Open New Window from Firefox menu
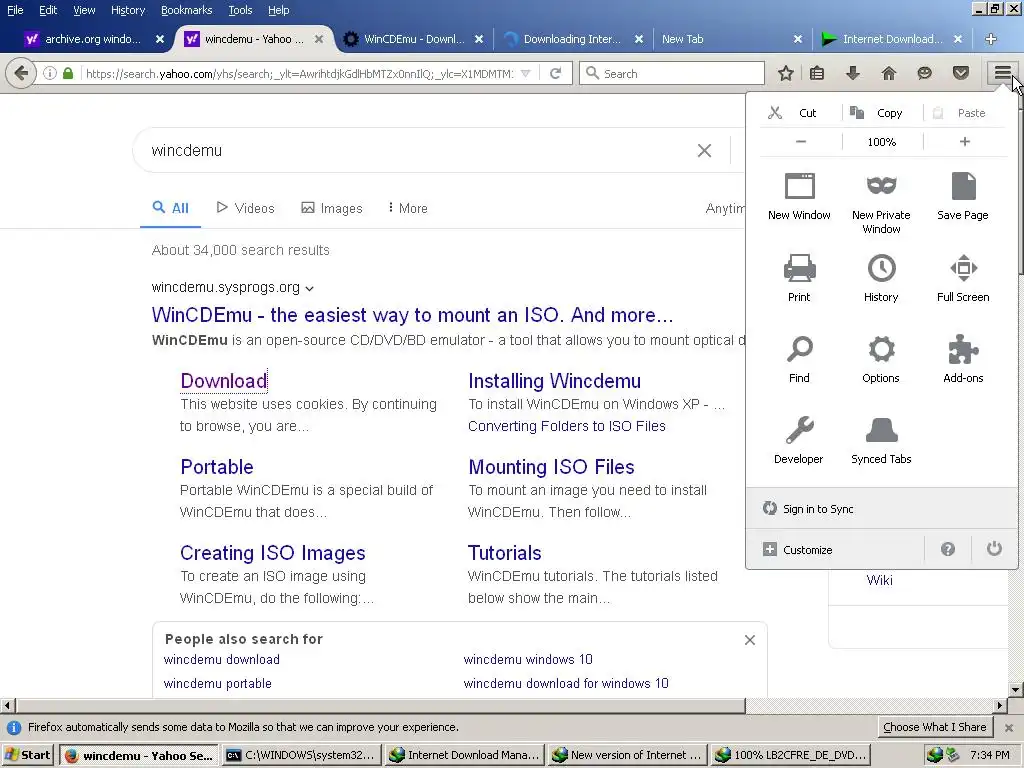The height and width of the screenshot is (768, 1024). point(799,196)
